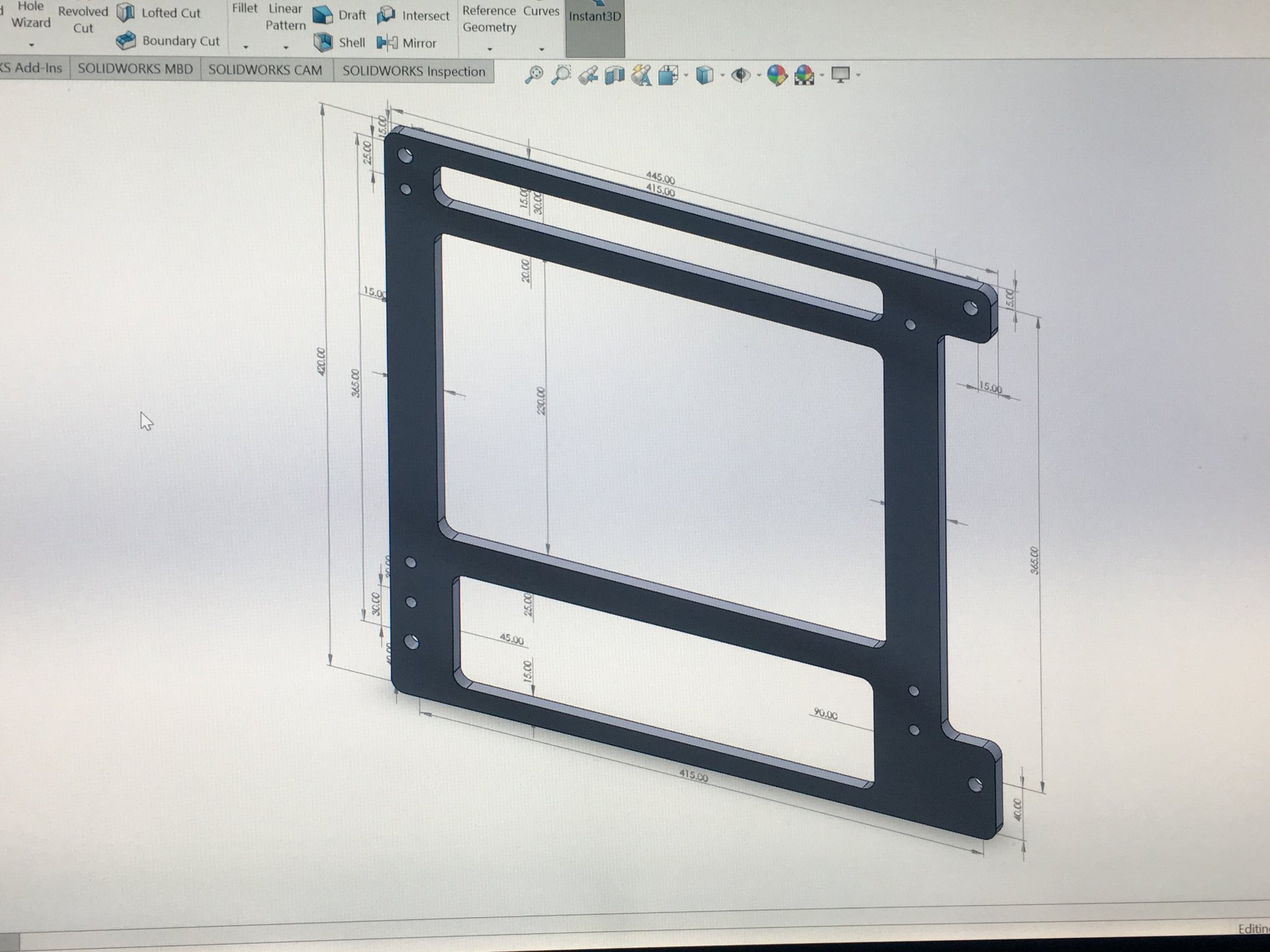Select the 445.00 dimension text

click(x=661, y=178)
